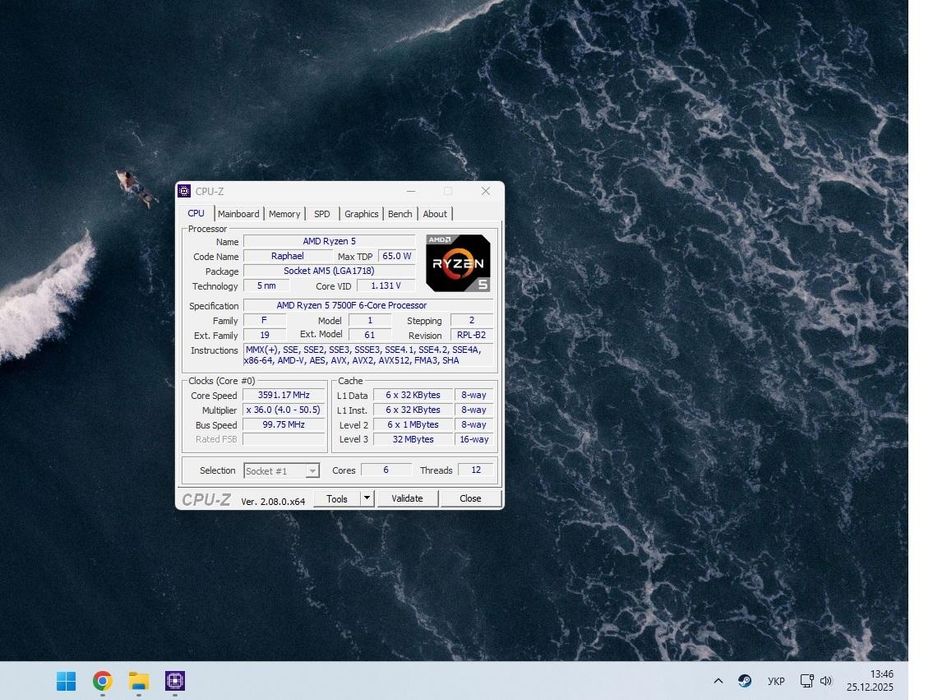Screen dimensions: 947x700
Task: Click the Steam tray icon
Action: point(745,681)
